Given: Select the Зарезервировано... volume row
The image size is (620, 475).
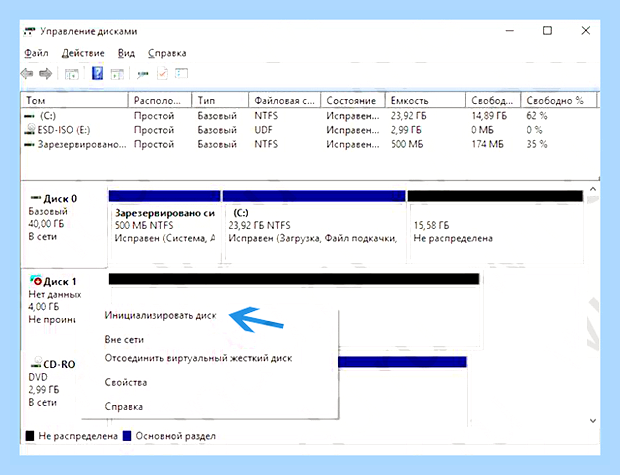Looking at the screenshot, I should click(x=310, y=144).
